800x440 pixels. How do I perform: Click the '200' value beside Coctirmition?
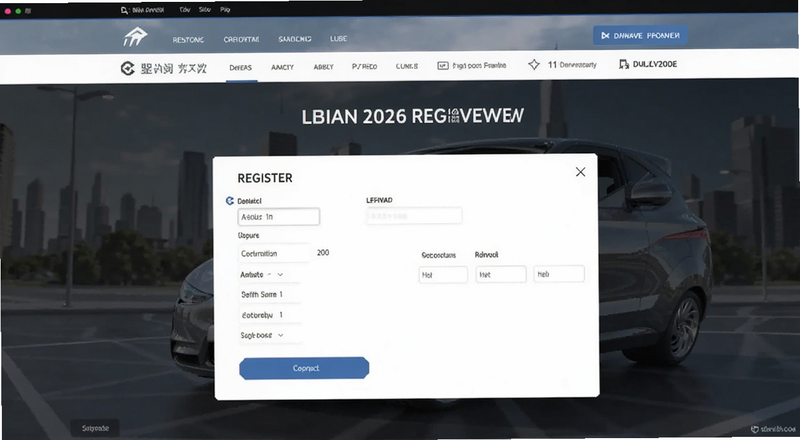(x=323, y=253)
